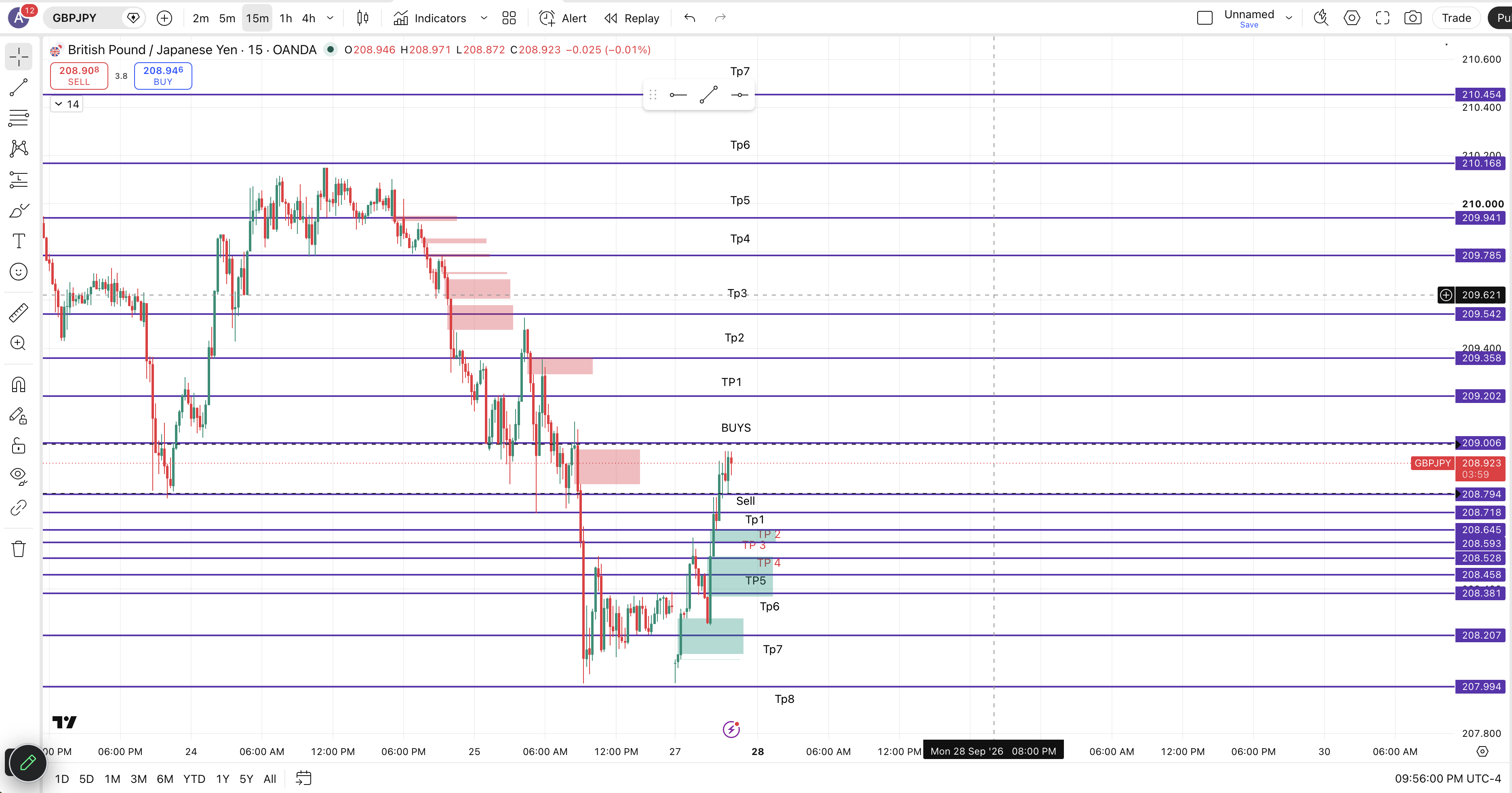The height and width of the screenshot is (793, 1512).
Task: Select the 15m timeframe
Action: coord(257,18)
